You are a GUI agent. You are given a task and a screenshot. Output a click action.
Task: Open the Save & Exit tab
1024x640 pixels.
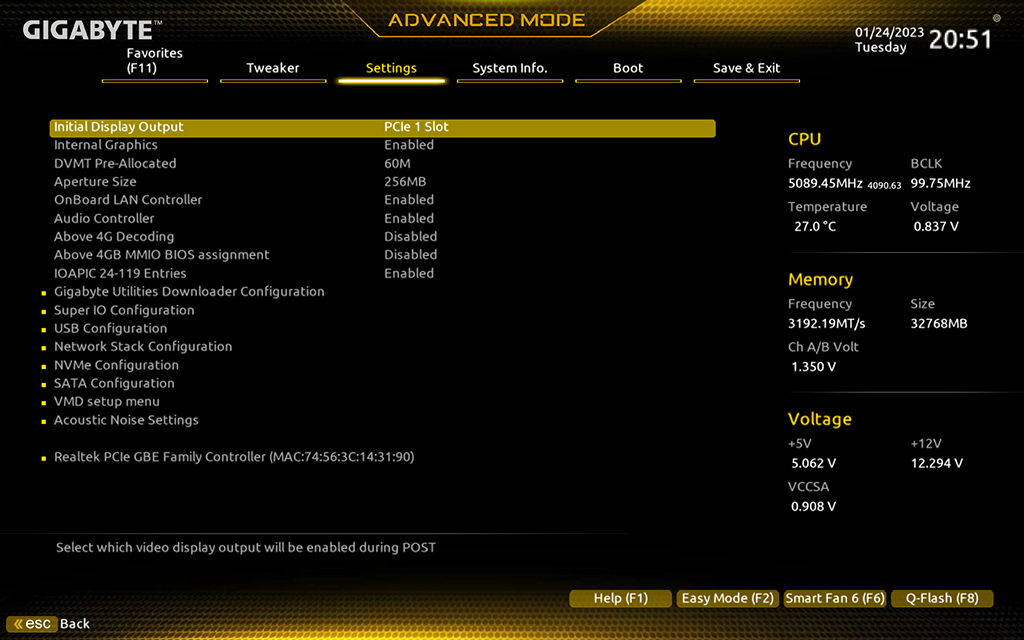pos(746,68)
